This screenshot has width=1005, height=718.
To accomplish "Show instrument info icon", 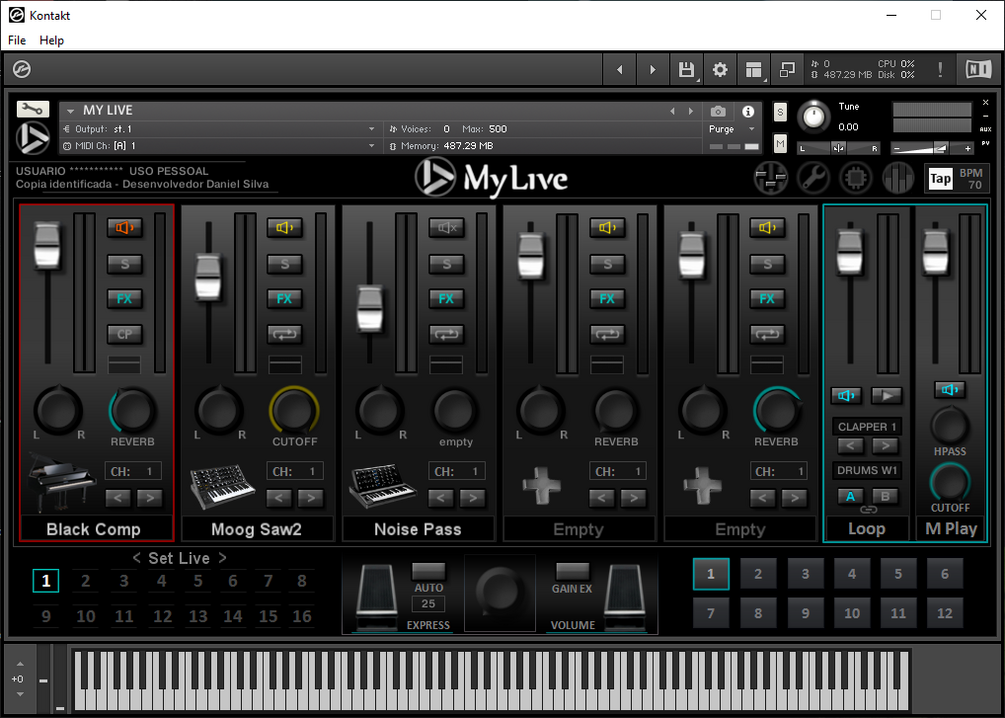I will (x=748, y=112).
